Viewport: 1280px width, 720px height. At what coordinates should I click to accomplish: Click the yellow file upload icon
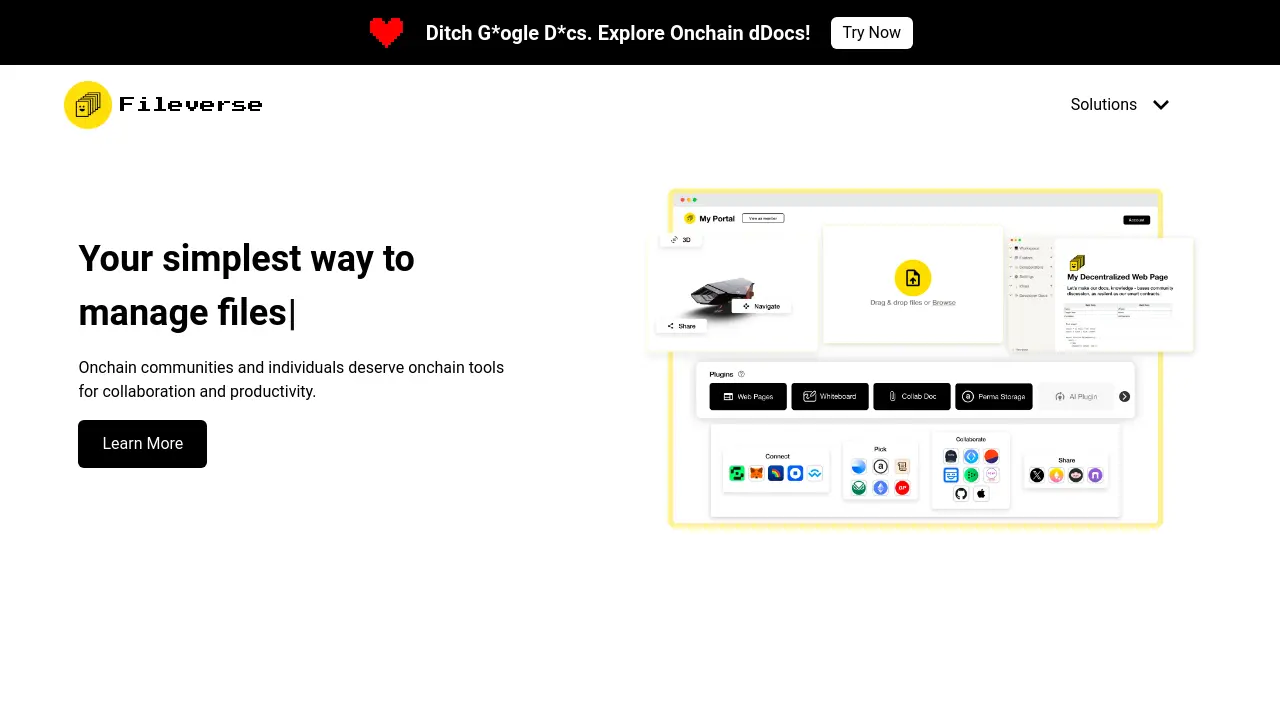[x=912, y=278]
